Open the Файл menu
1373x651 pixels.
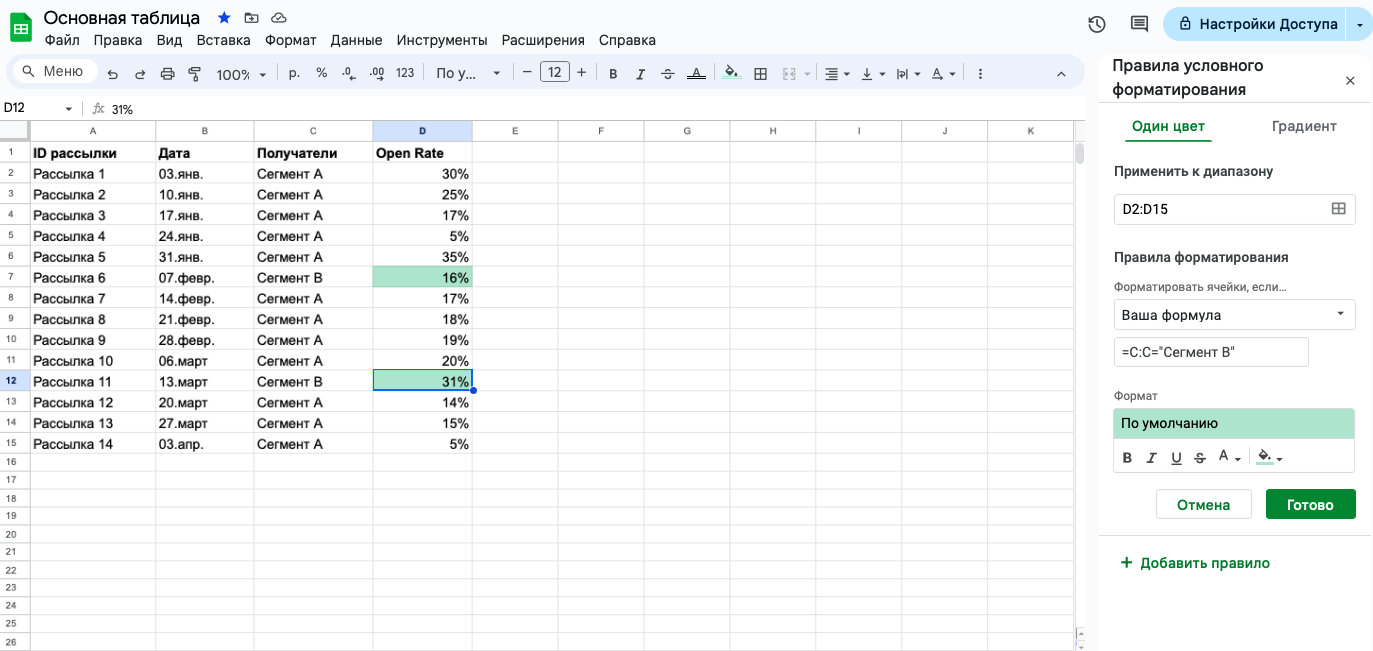(x=62, y=40)
